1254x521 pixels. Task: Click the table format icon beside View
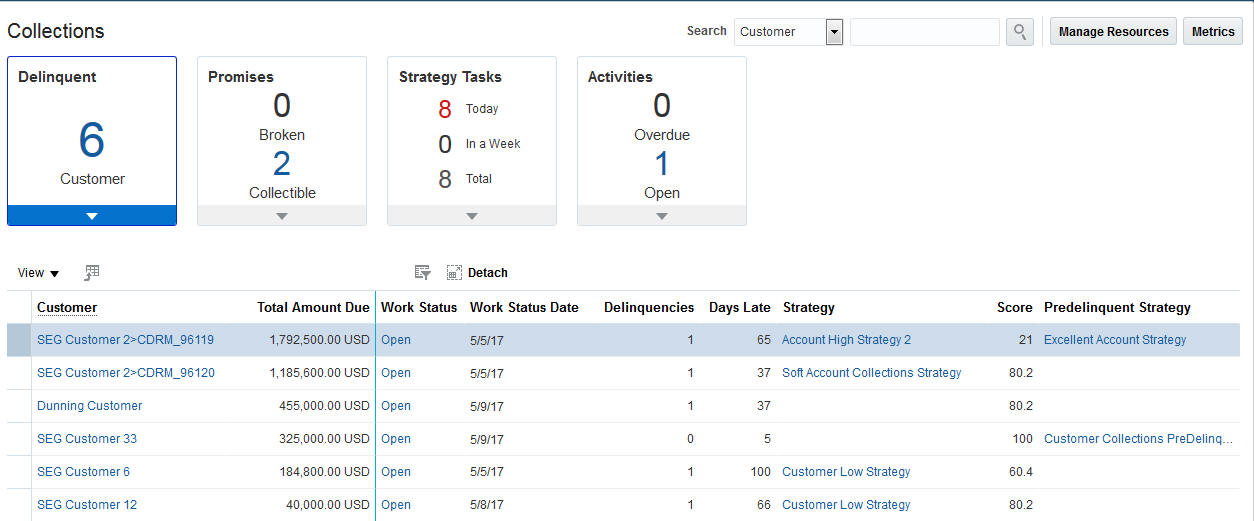(x=92, y=272)
